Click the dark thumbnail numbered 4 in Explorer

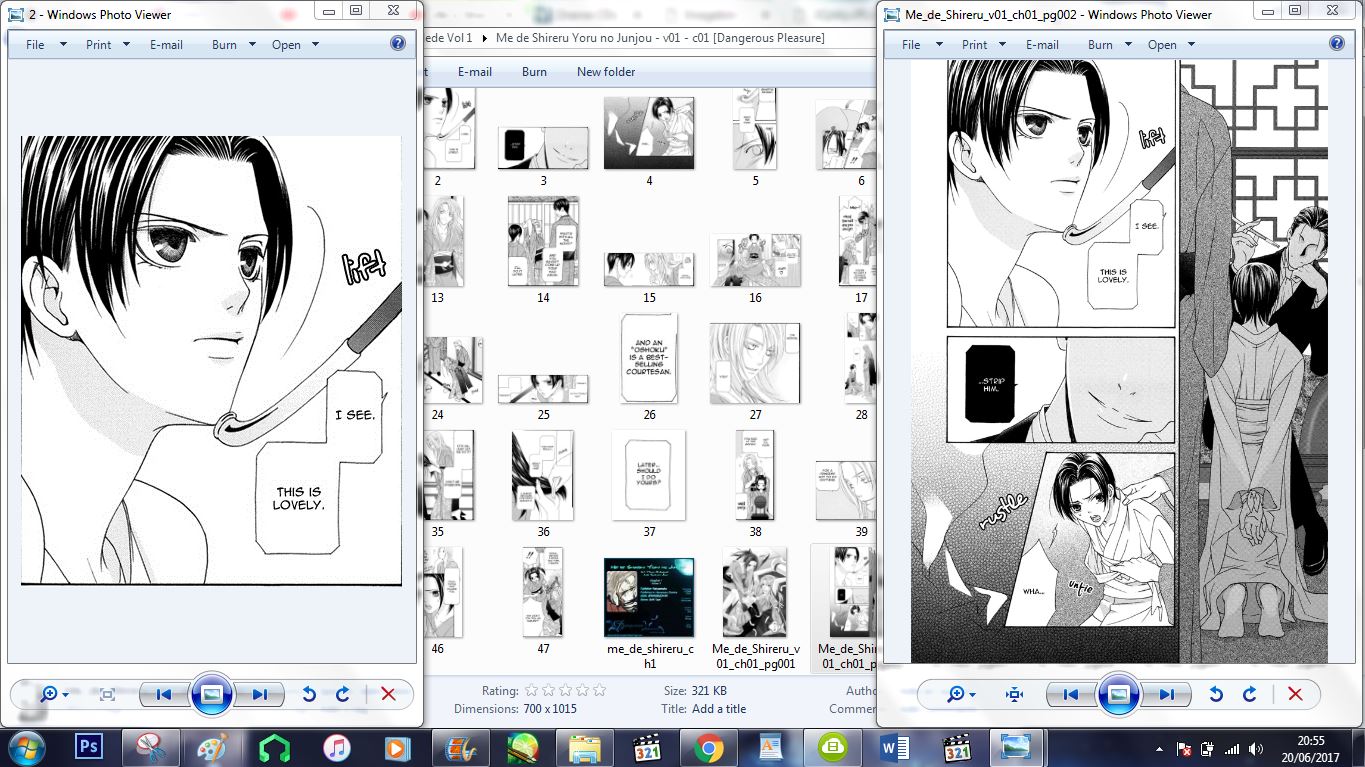click(x=649, y=132)
